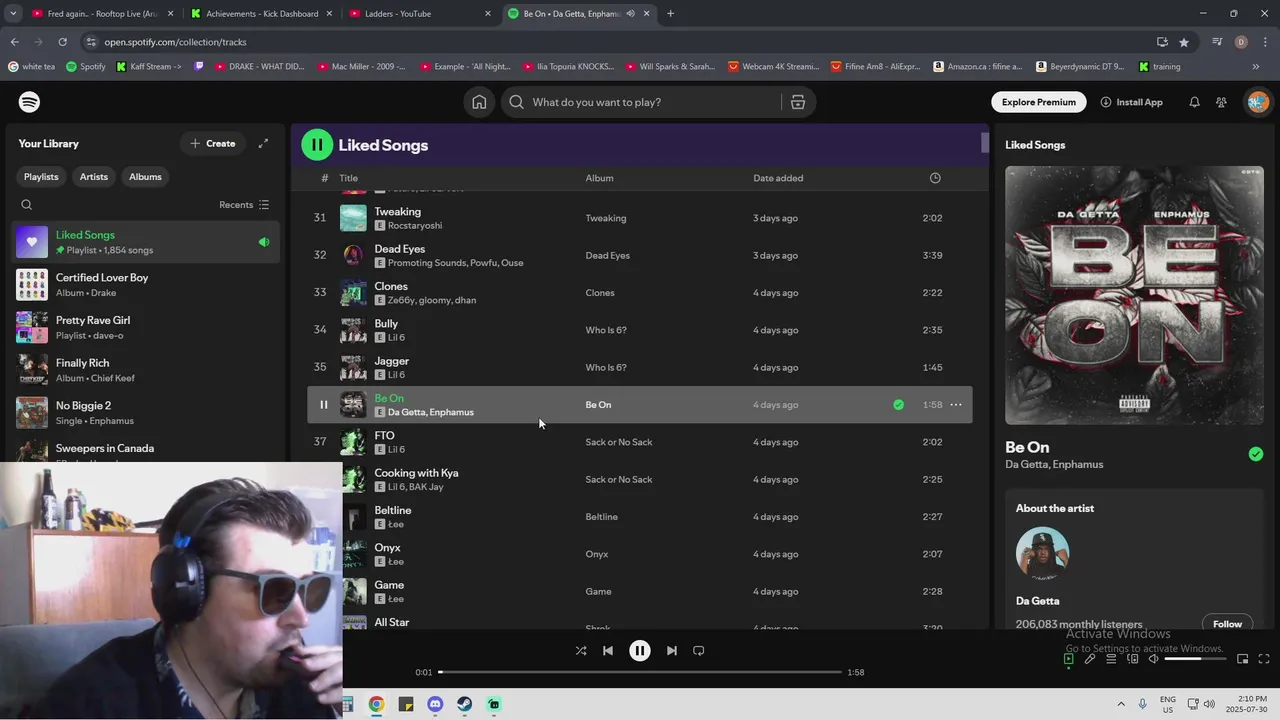Open Spotify home via house icon

coord(479,102)
